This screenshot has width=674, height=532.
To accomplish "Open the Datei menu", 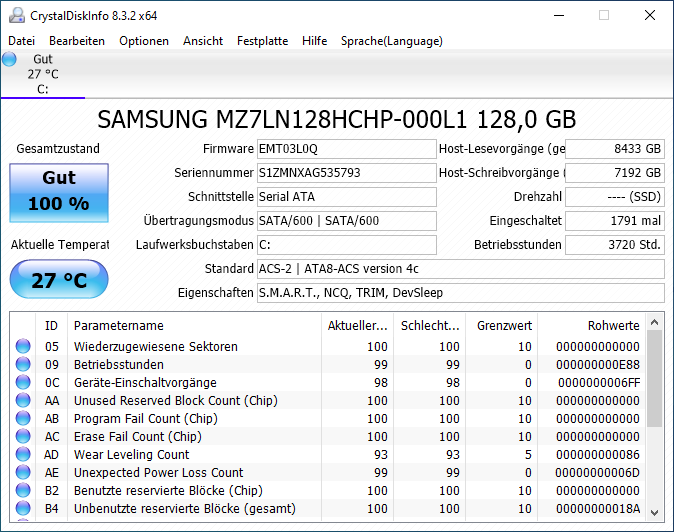I will (x=21, y=41).
